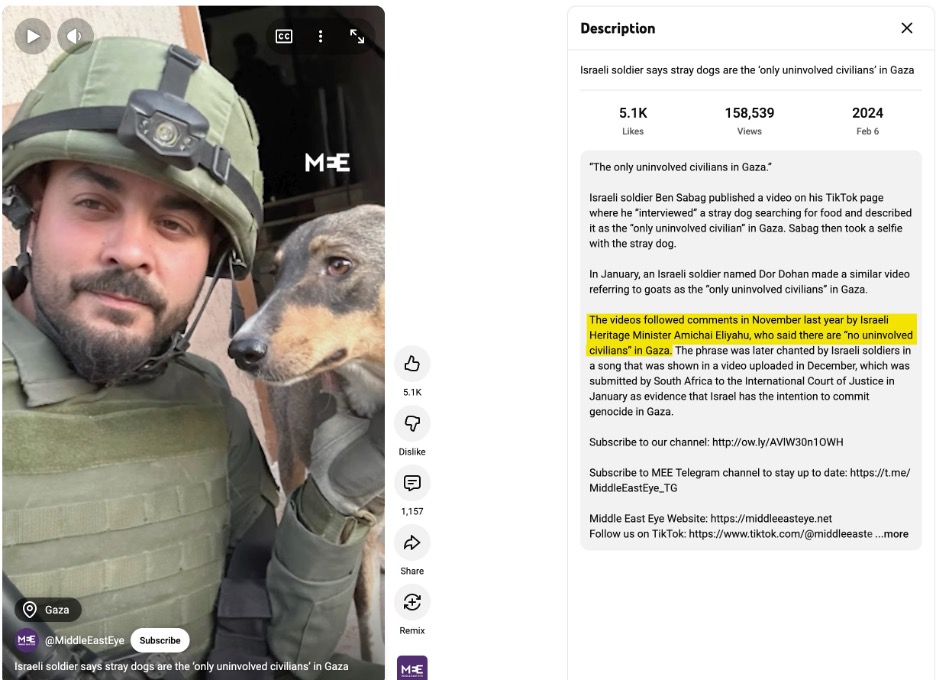This screenshot has width=936, height=680.
Task: Expand the video to fullscreen
Action: click(357, 36)
